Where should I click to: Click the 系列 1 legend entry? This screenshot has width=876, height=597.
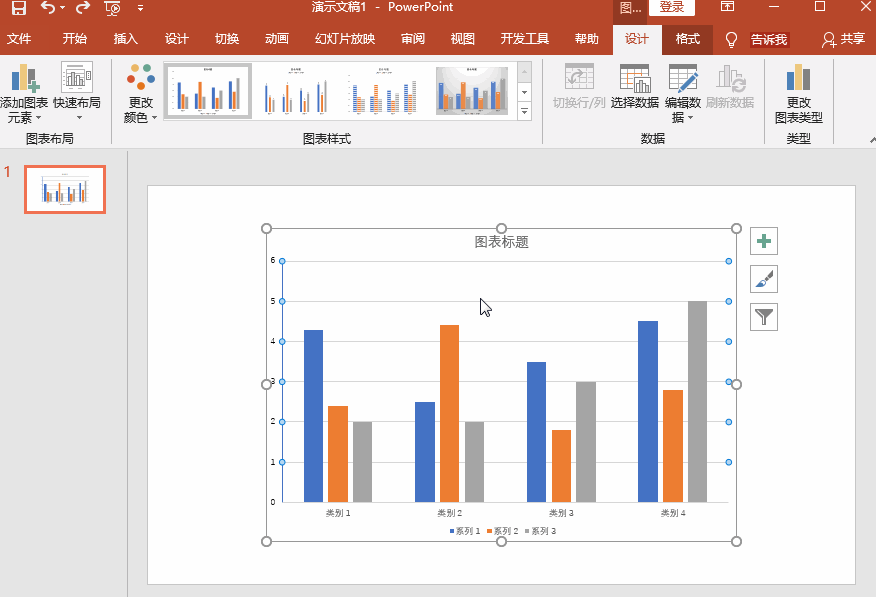click(x=465, y=531)
